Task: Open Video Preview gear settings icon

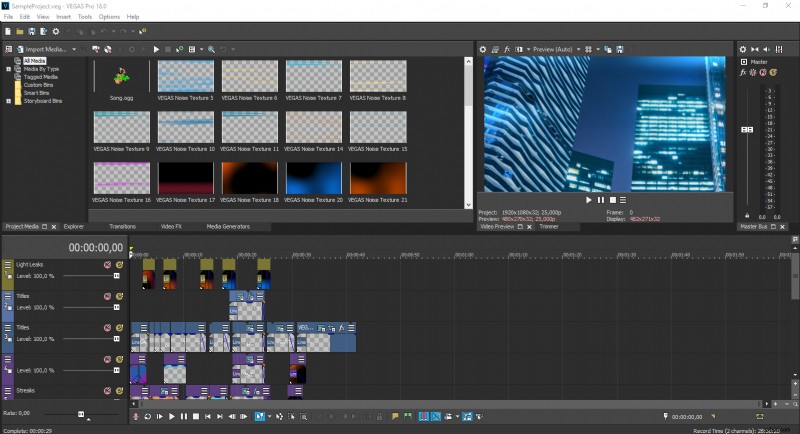Action: 483,49
